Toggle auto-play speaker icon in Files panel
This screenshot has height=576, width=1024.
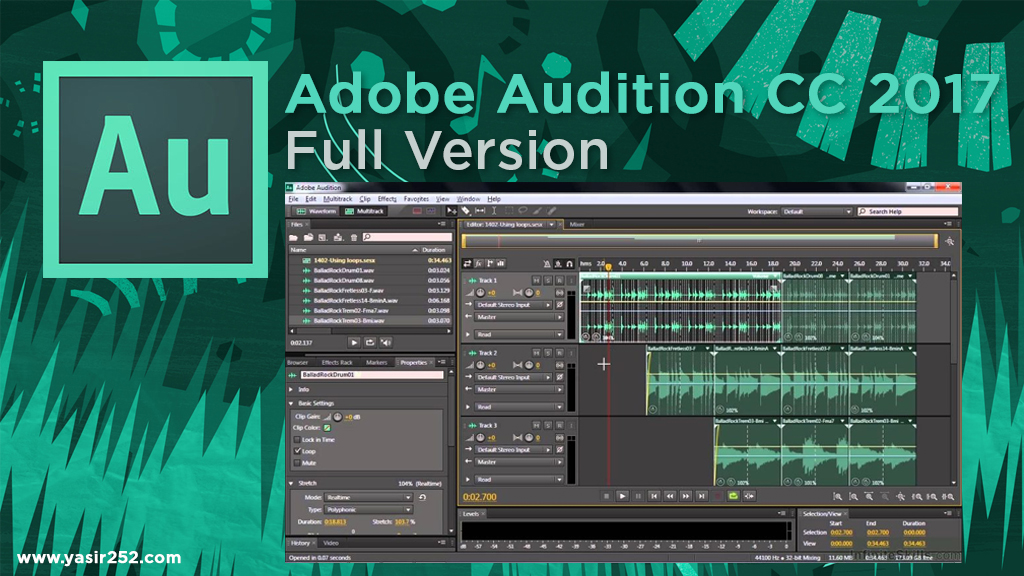[386, 342]
